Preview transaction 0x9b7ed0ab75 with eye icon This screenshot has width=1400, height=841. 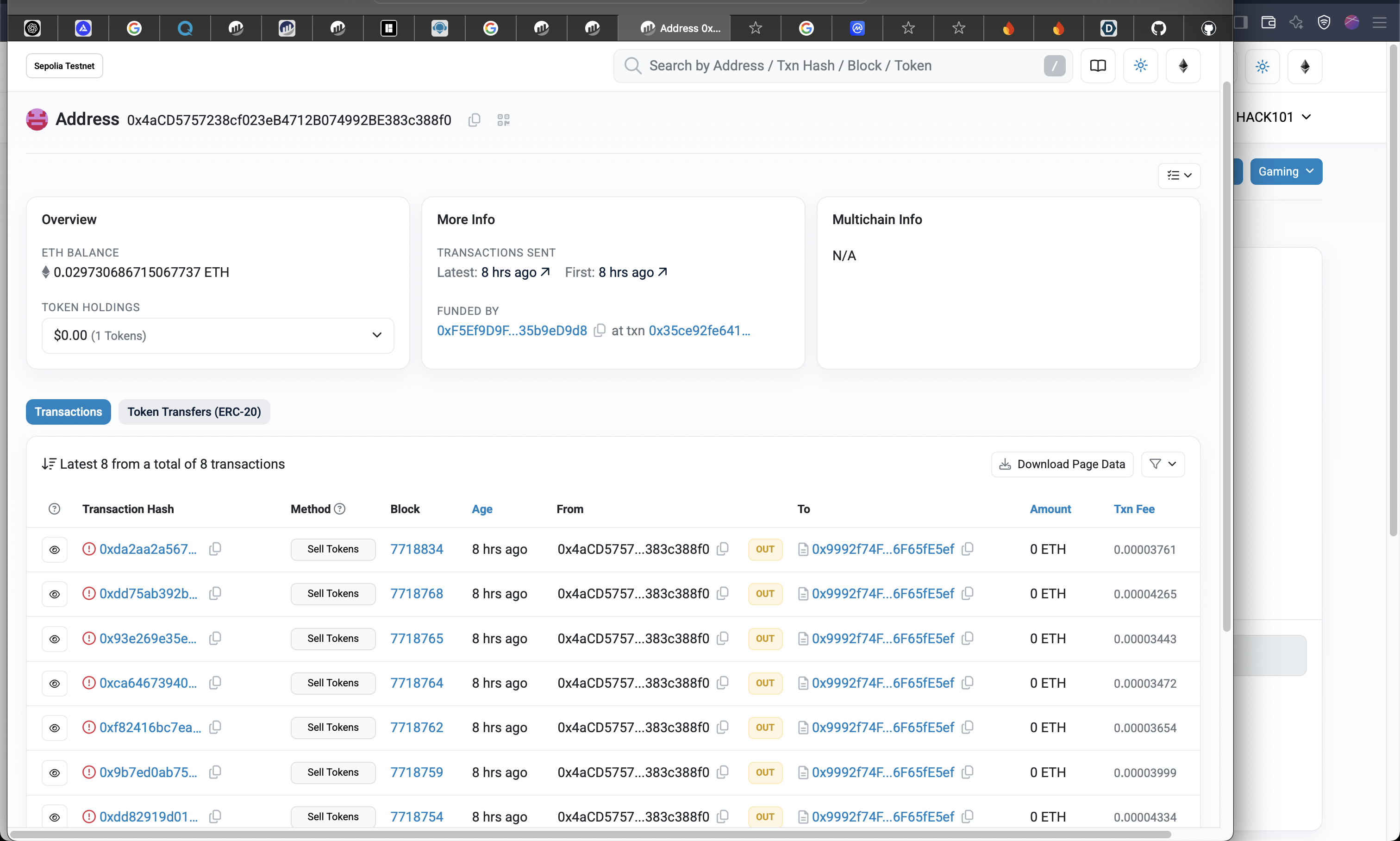pyautogui.click(x=54, y=772)
